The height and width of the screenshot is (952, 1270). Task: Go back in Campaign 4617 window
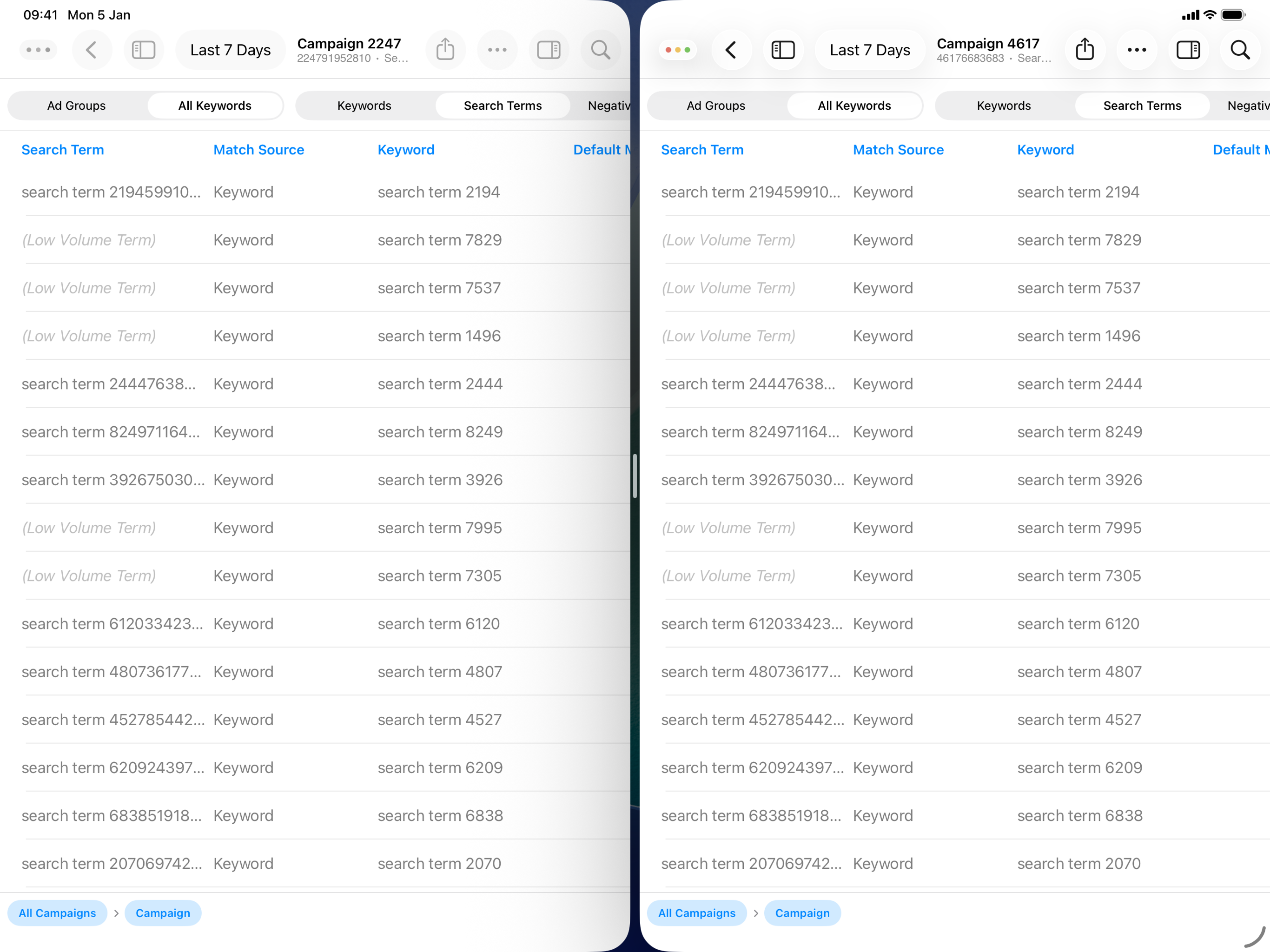click(x=731, y=50)
